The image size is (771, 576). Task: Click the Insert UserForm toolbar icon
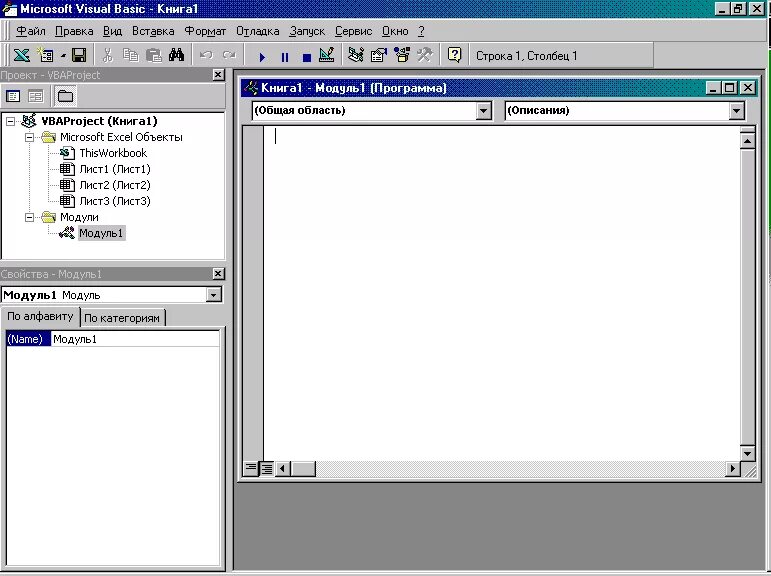[x=46, y=55]
